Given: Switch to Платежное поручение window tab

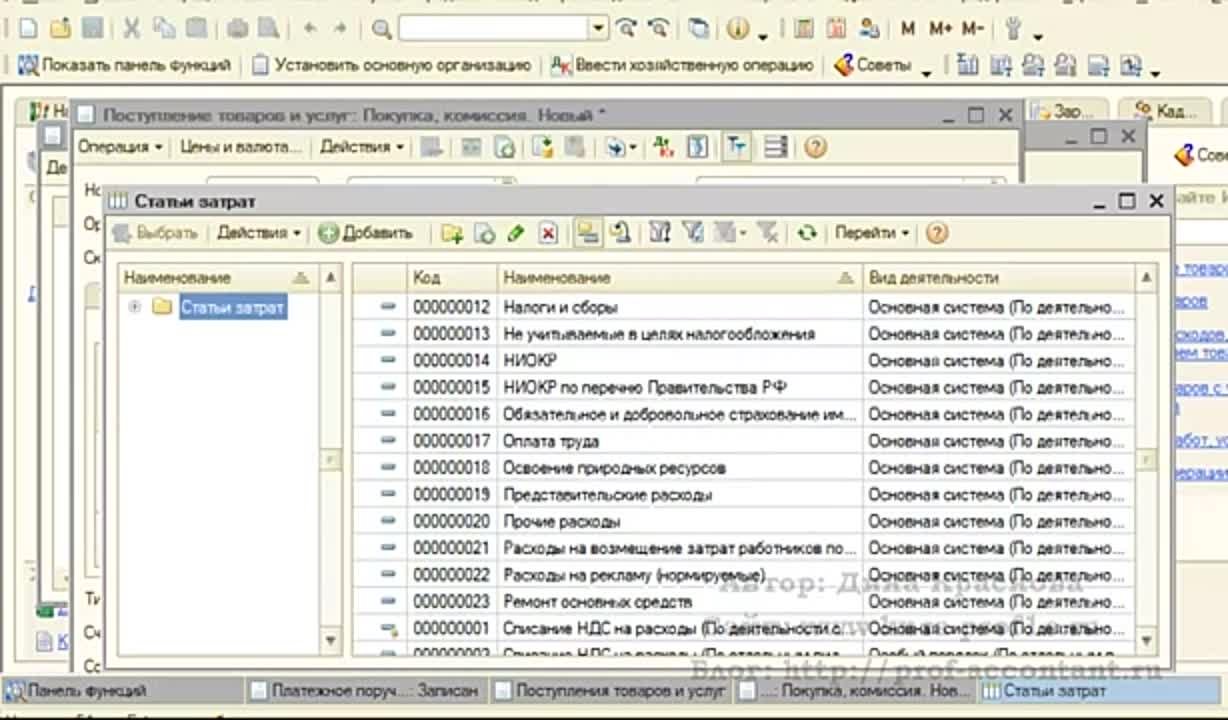Looking at the screenshot, I should click(365, 690).
